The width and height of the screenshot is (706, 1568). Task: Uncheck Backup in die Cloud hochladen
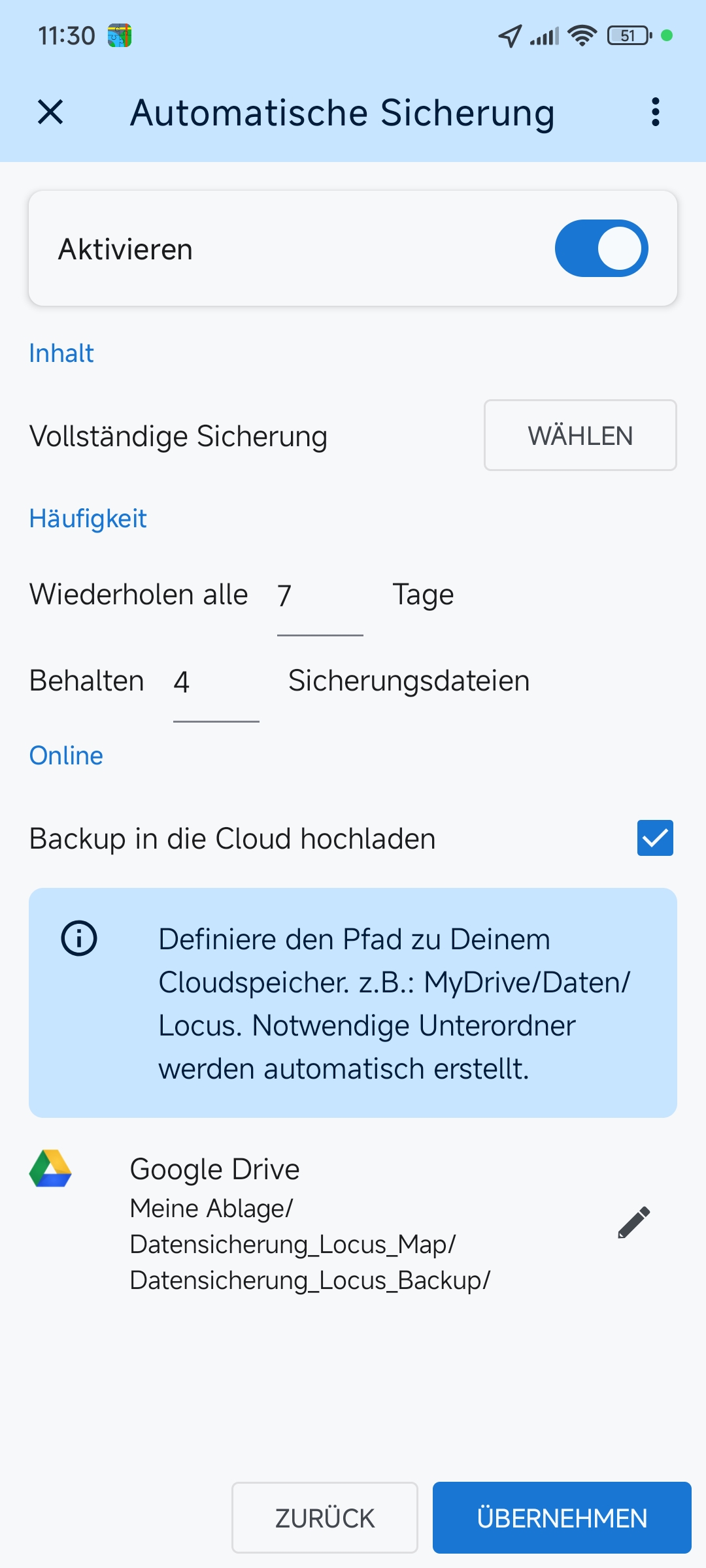pyautogui.click(x=655, y=838)
